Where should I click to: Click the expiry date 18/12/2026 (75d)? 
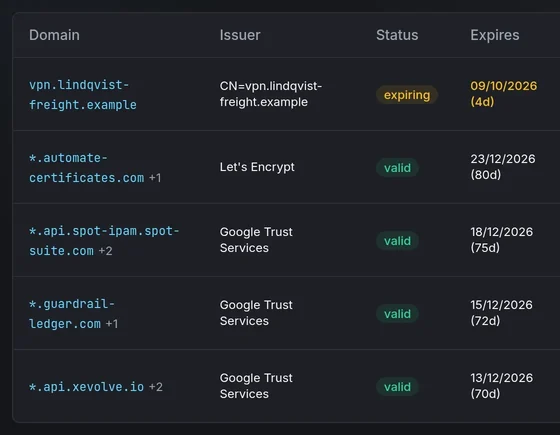pyautogui.click(x=501, y=240)
